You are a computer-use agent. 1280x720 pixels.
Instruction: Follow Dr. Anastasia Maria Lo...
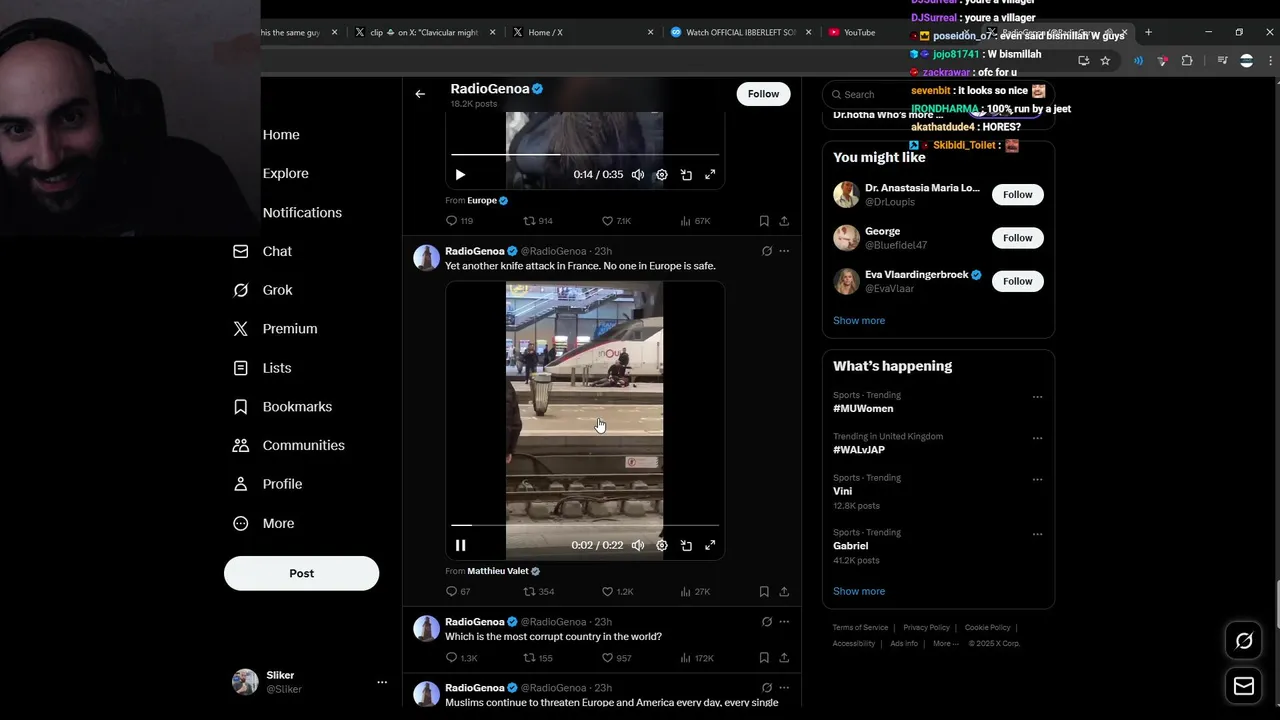pyautogui.click(x=1018, y=194)
